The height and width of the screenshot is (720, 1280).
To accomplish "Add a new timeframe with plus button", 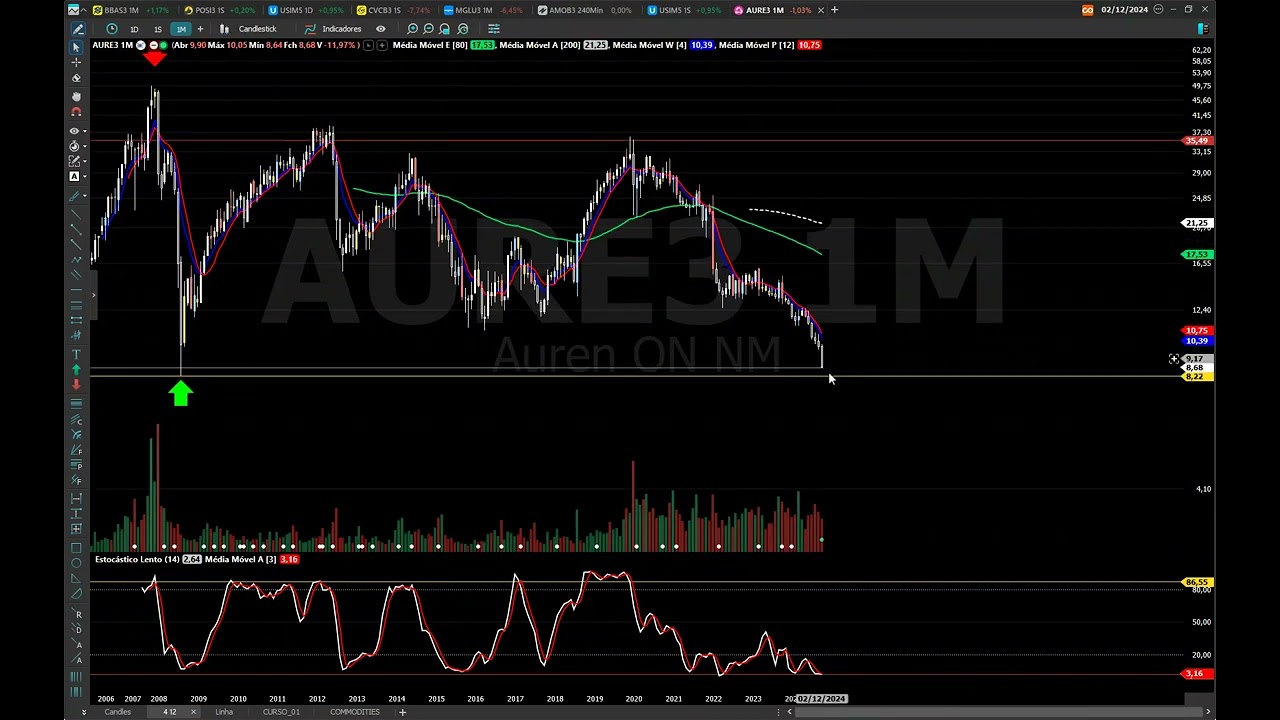I will (200, 29).
